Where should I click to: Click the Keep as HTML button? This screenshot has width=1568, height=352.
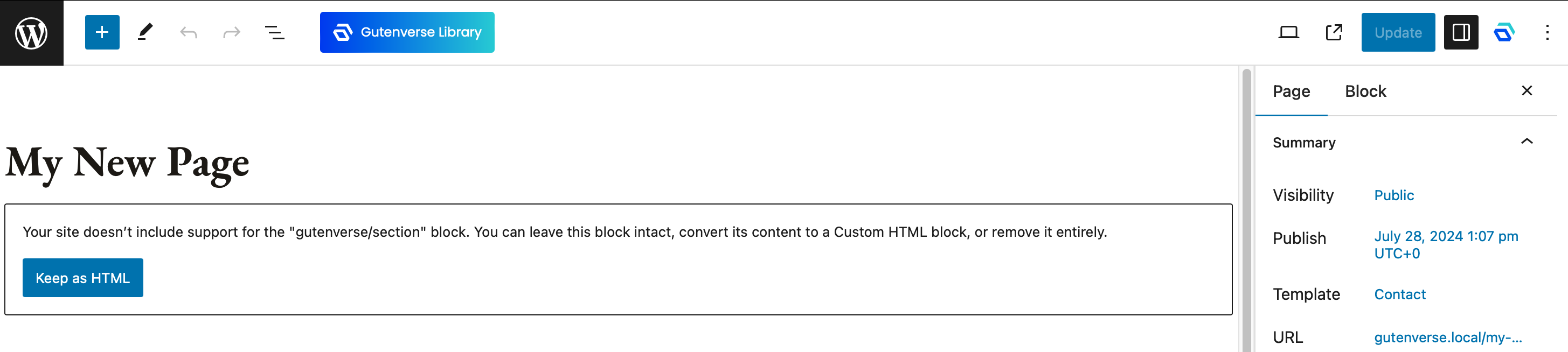pyautogui.click(x=83, y=278)
